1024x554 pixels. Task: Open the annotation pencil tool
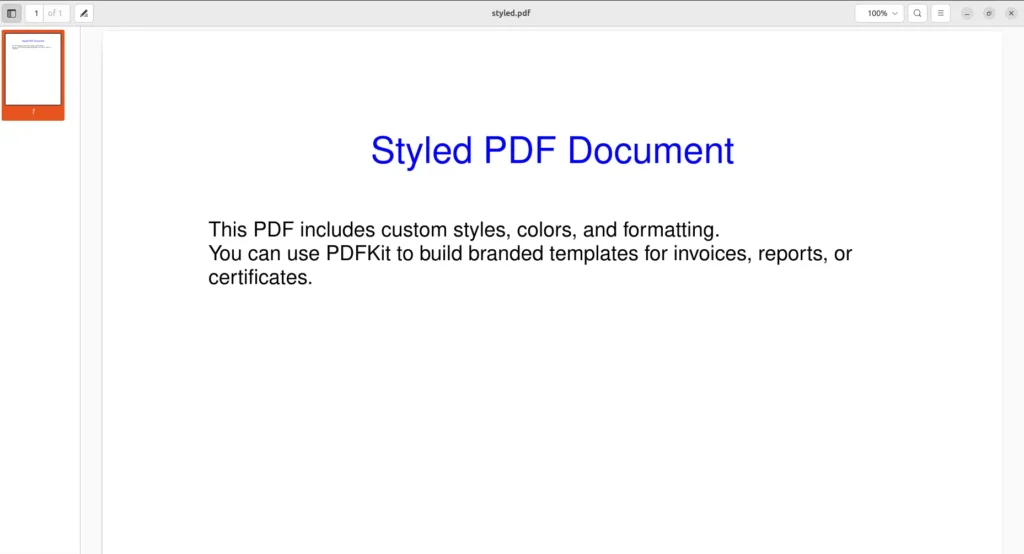click(84, 13)
